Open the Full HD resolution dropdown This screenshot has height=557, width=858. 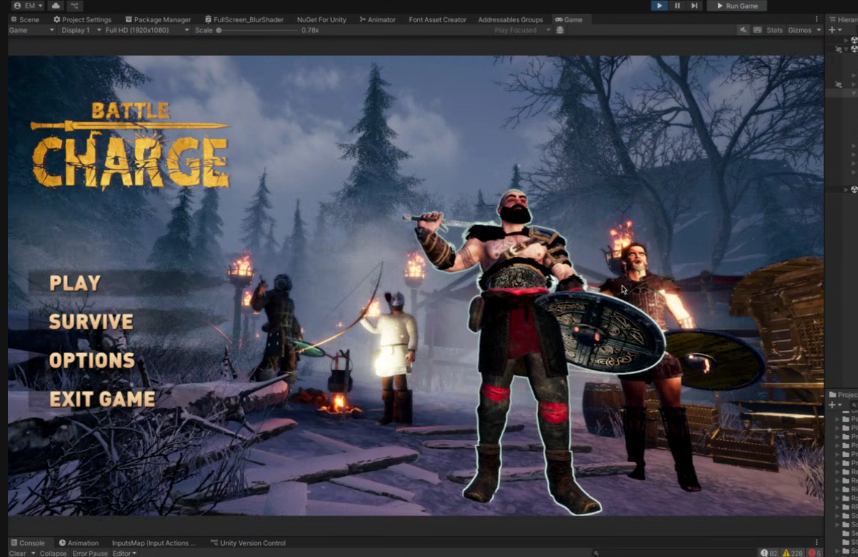click(147, 30)
